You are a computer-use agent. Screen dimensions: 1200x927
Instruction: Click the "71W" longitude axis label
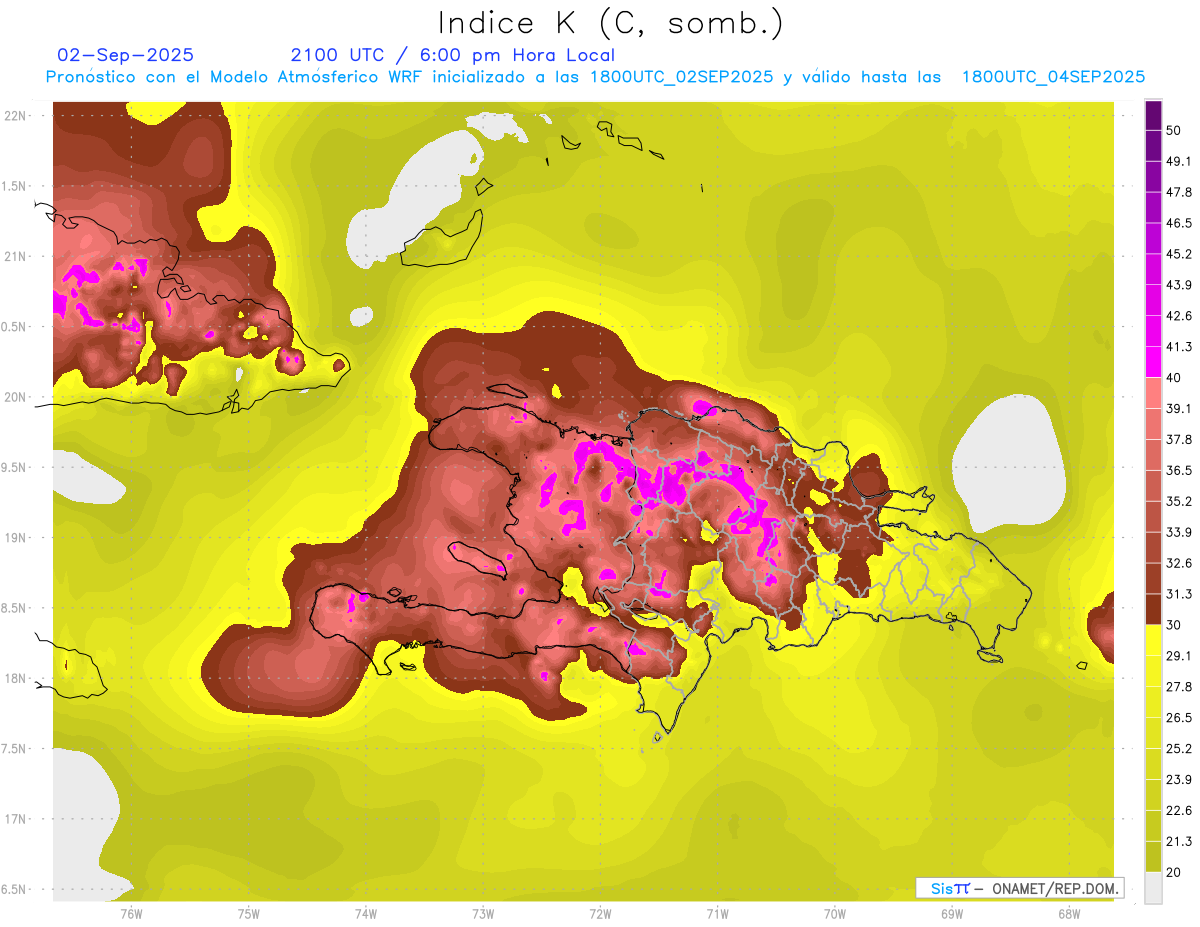point(717,914)
